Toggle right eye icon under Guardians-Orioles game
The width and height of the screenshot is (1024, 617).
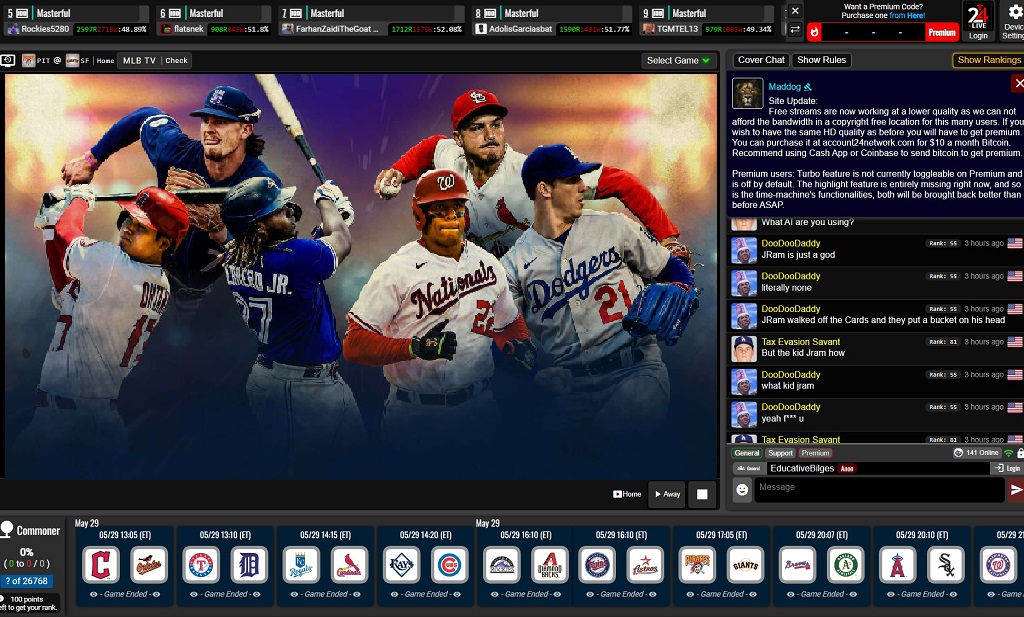(156, 595)
